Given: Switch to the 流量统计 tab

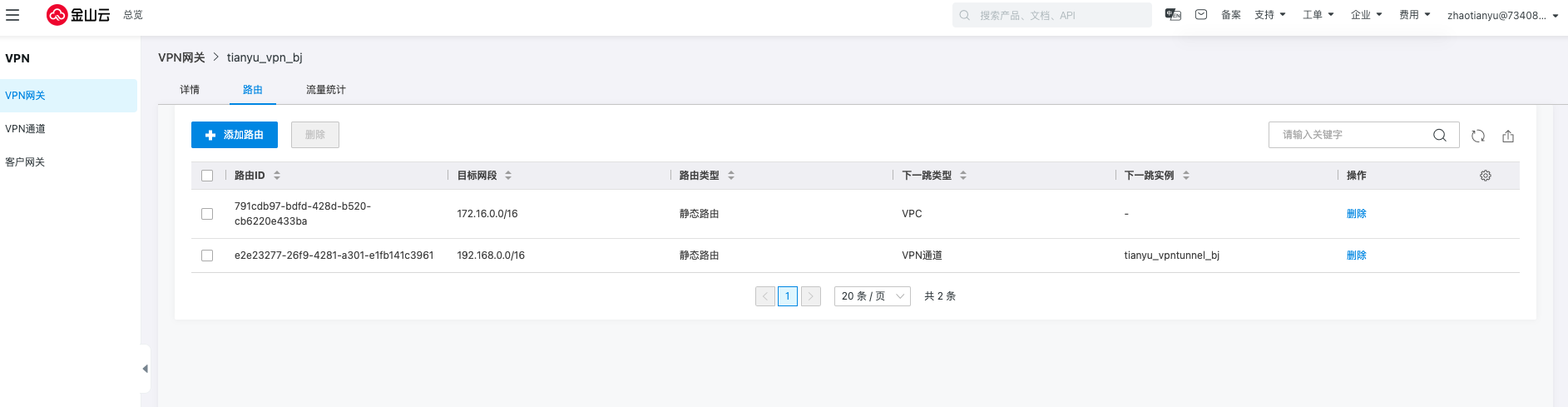Looking at the screenshot, I should coord(325,90).
